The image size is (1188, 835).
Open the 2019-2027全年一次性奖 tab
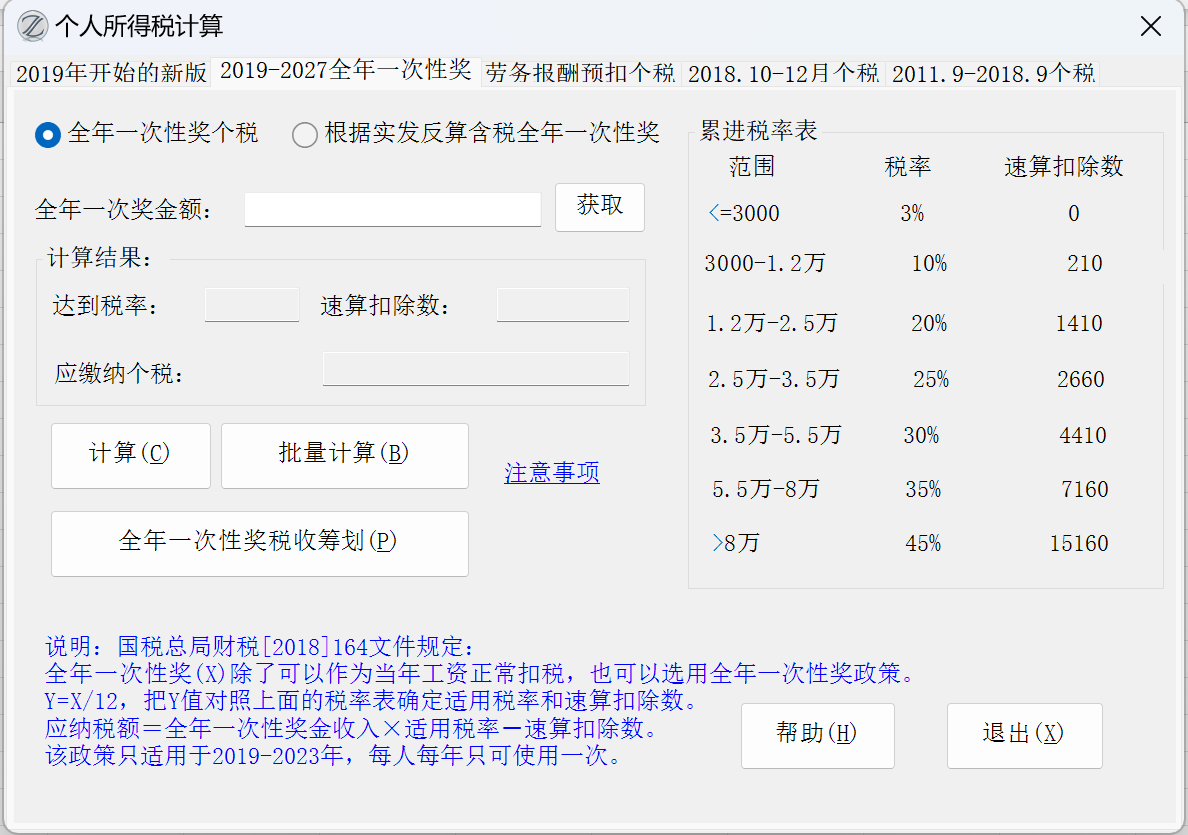(345, 71)
